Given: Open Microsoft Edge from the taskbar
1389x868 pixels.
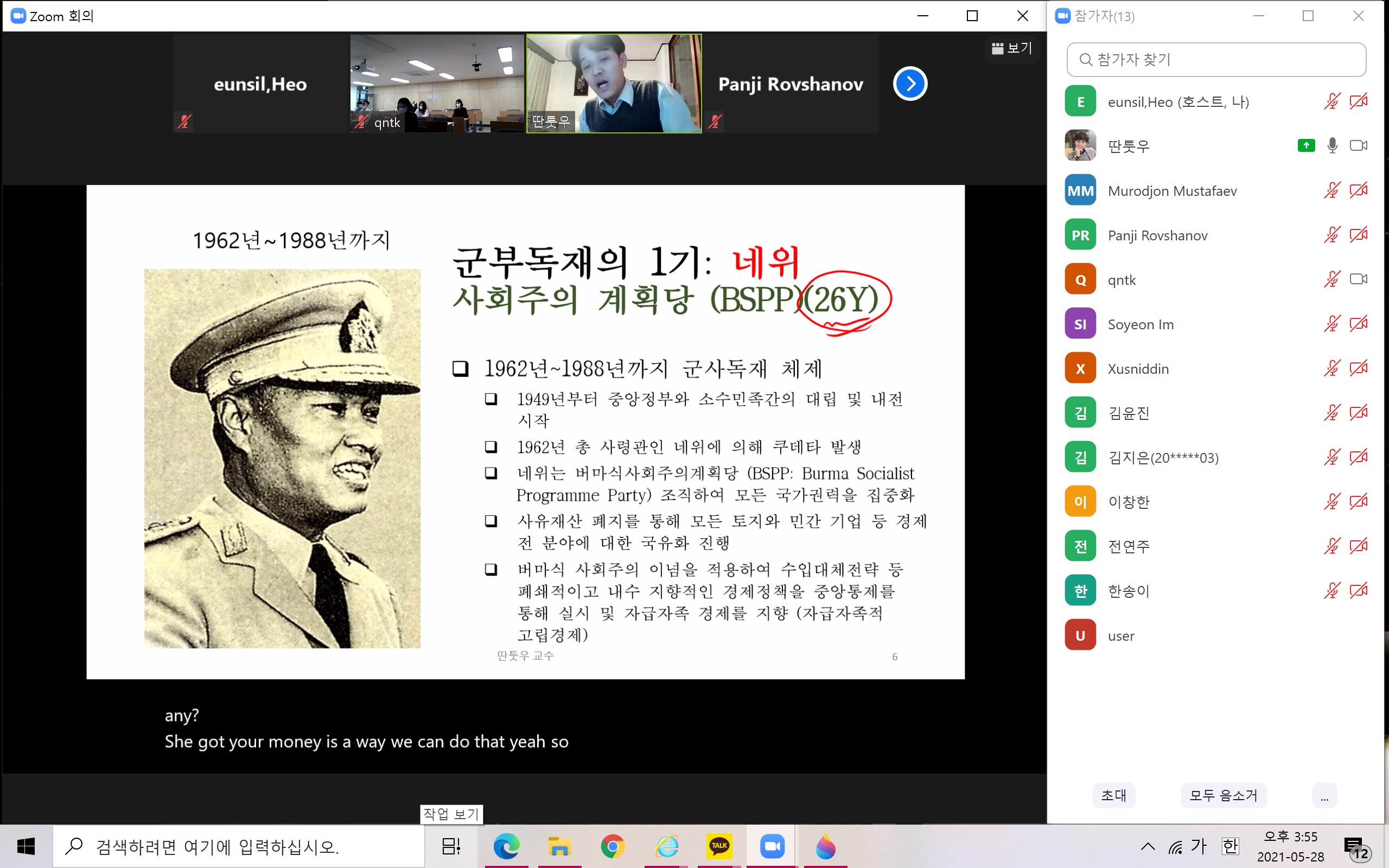Looking at the screenshot, I should [506, 846].
